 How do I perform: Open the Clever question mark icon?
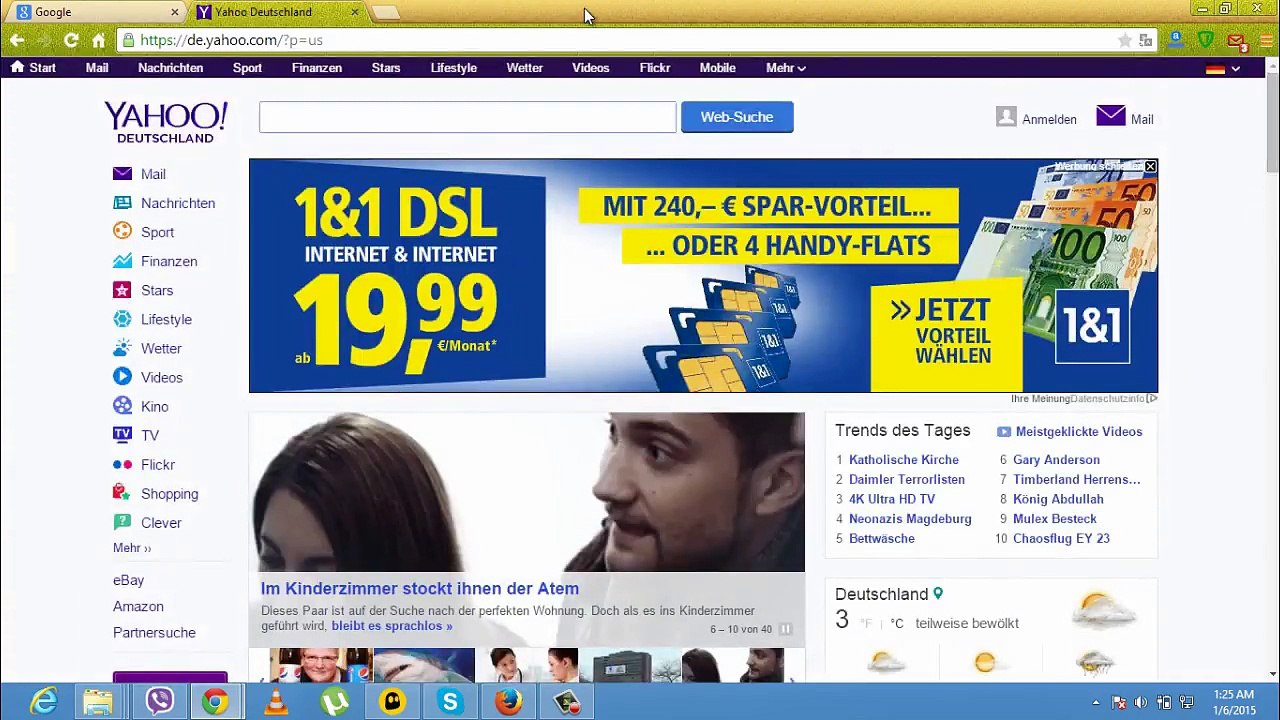click(x=122, y=522)
